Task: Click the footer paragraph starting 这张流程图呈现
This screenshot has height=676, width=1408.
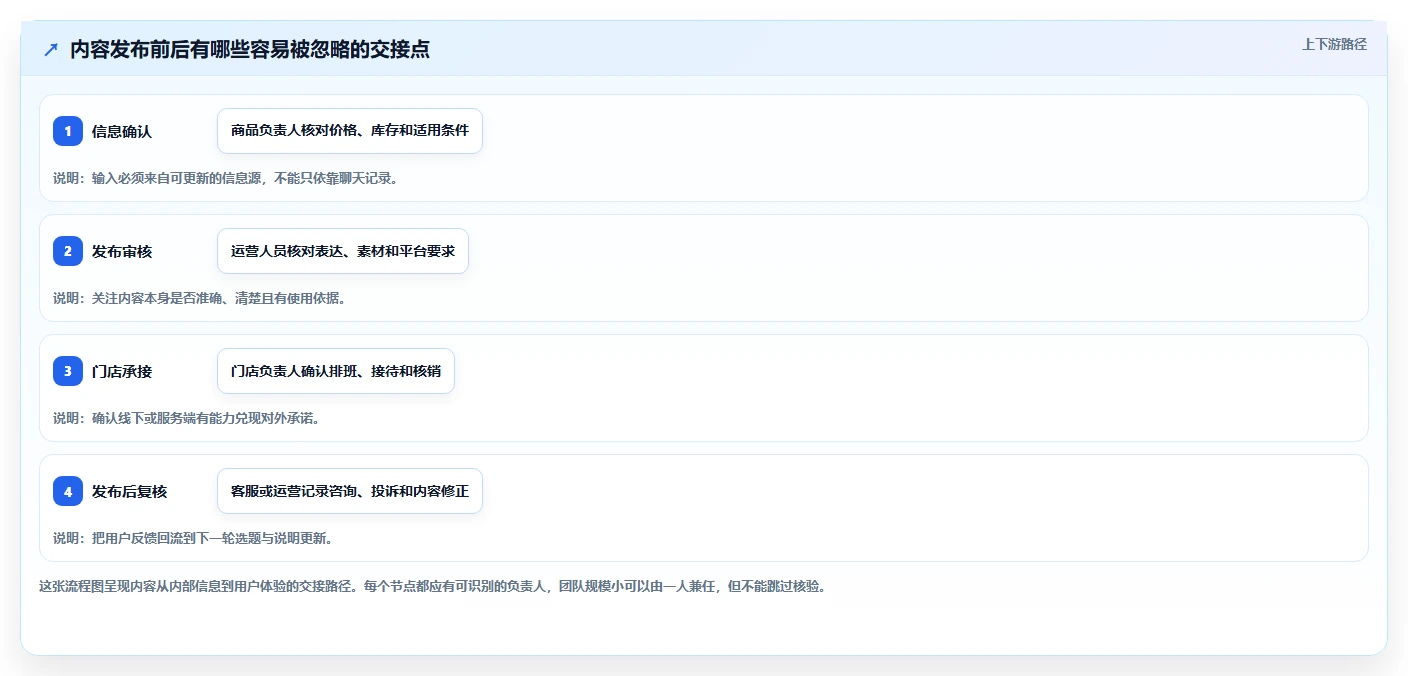Action: pyautogui.click(x=432, y=586)
